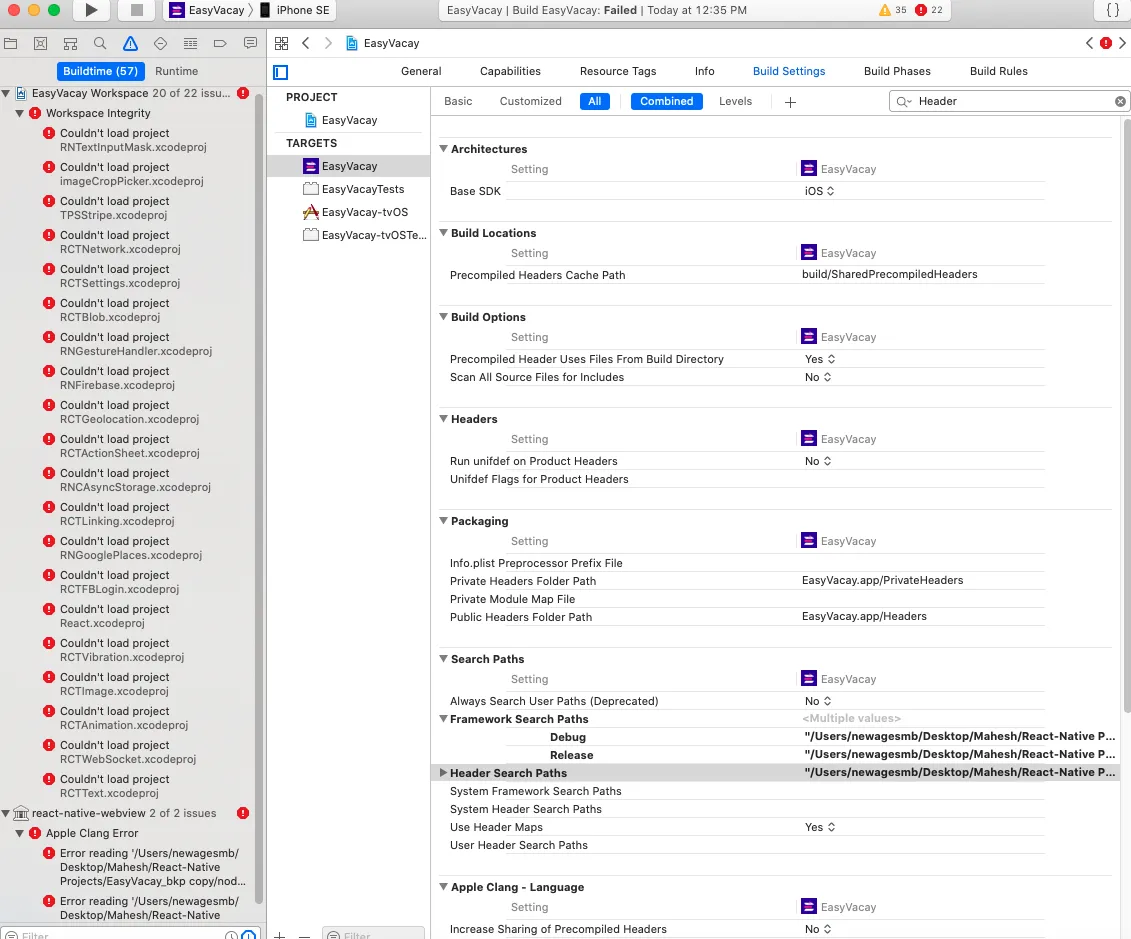Click the red errors count in activity bar
The height and width of the screenshot is (939, 1131).
928,10
